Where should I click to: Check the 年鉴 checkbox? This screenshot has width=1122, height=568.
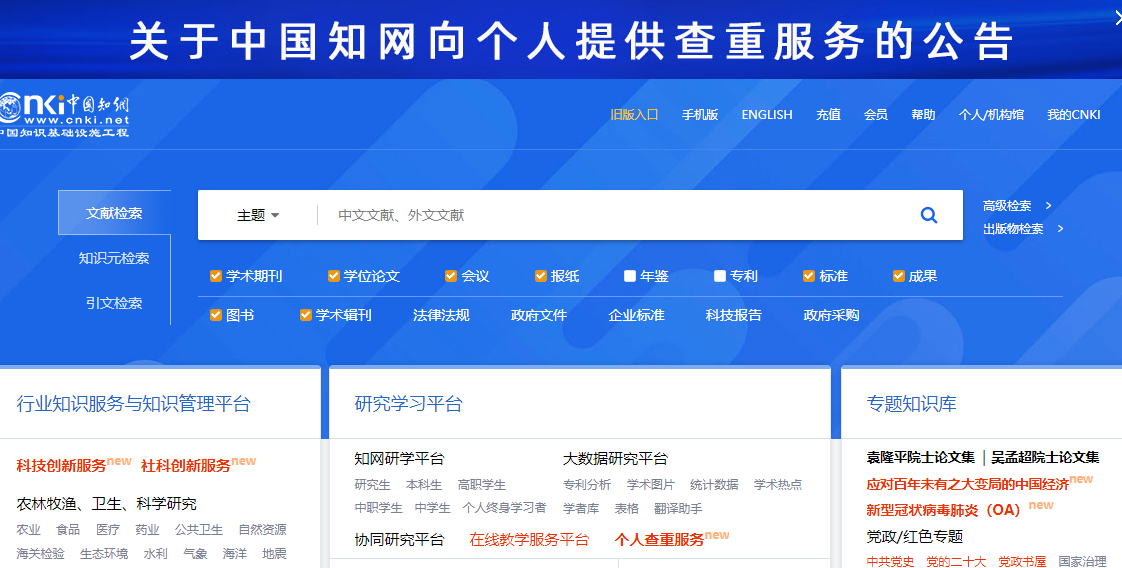pos(630,276)
